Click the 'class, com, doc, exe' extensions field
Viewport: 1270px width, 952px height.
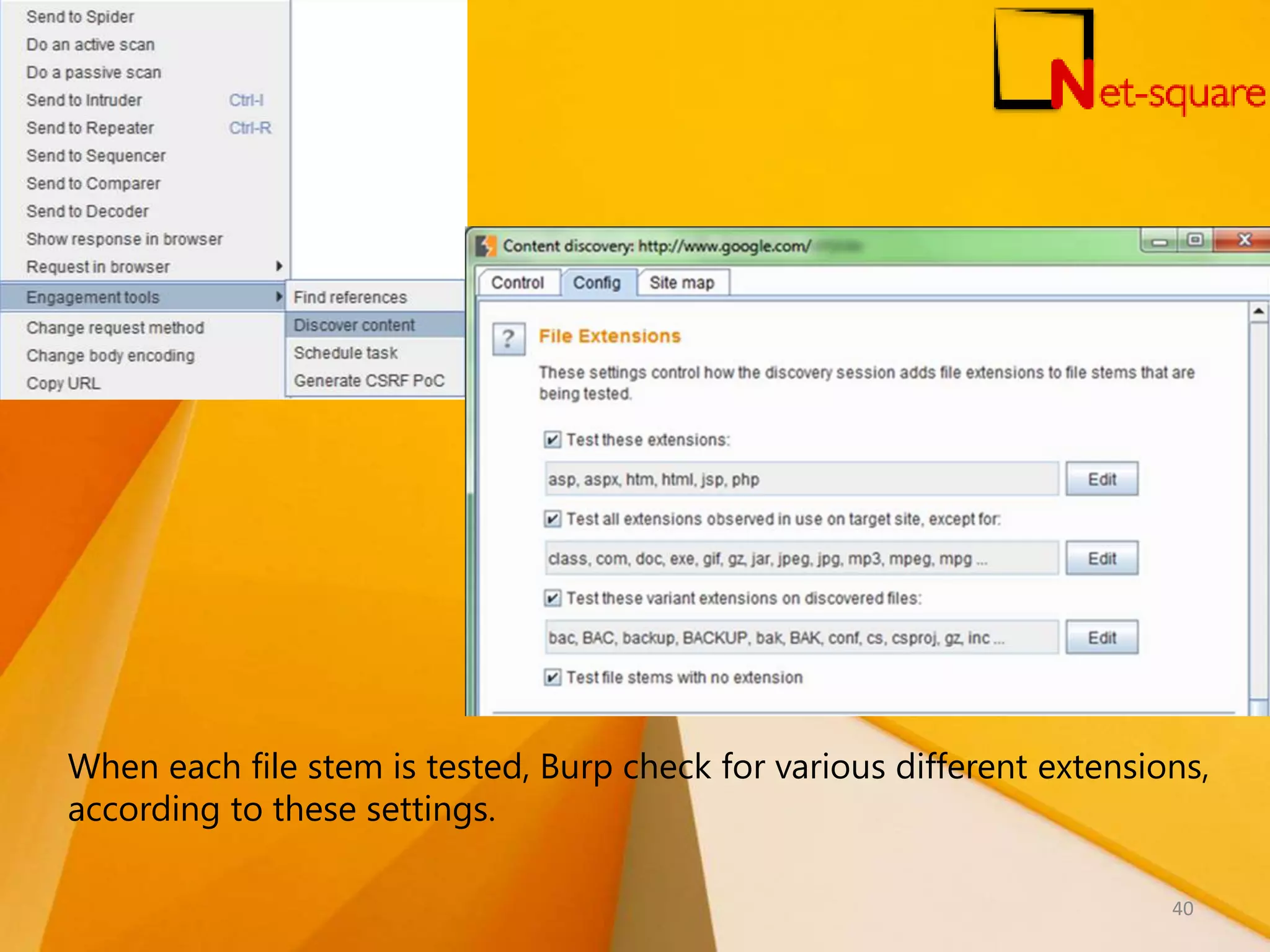(802, 558)
